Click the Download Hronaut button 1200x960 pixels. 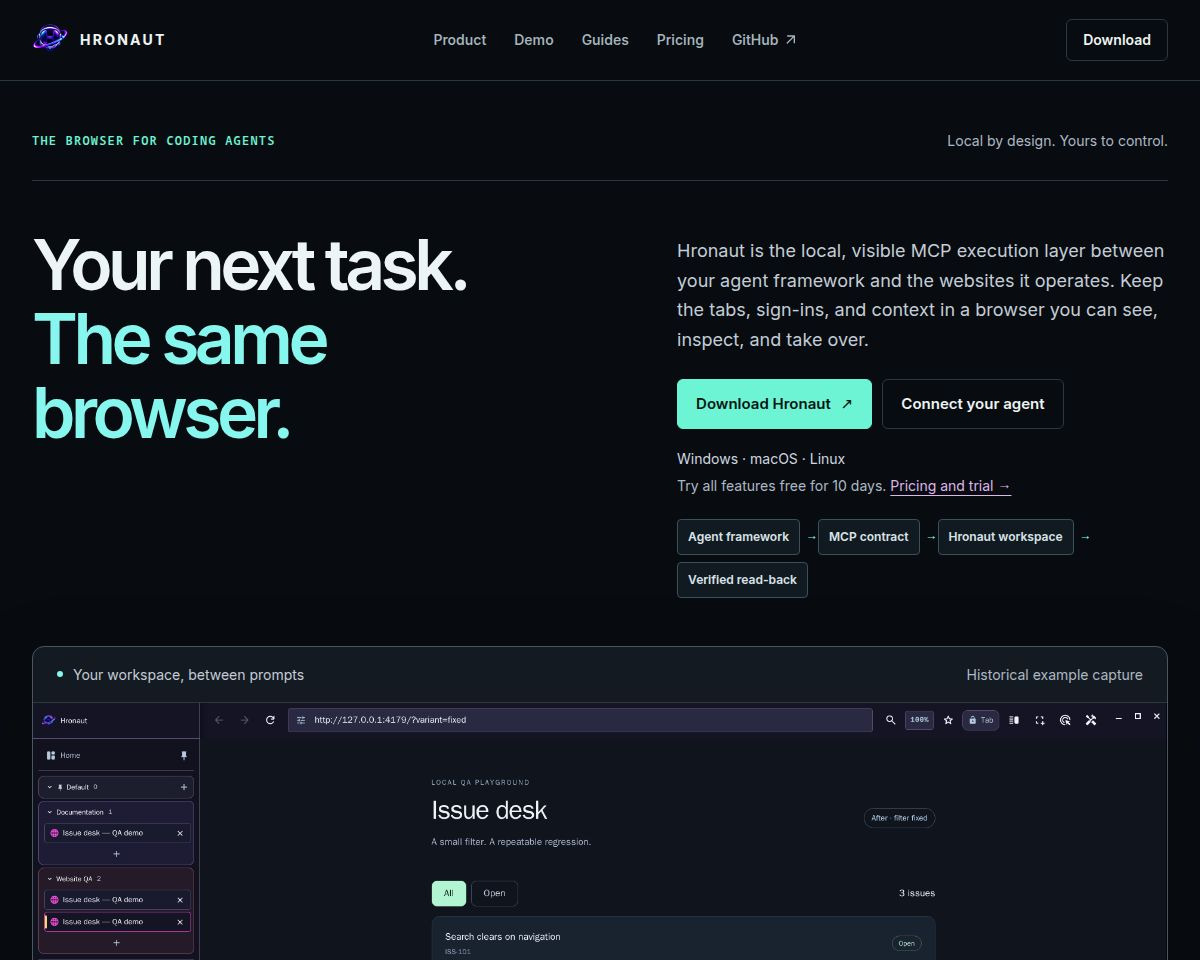click(x=774, y=404)
